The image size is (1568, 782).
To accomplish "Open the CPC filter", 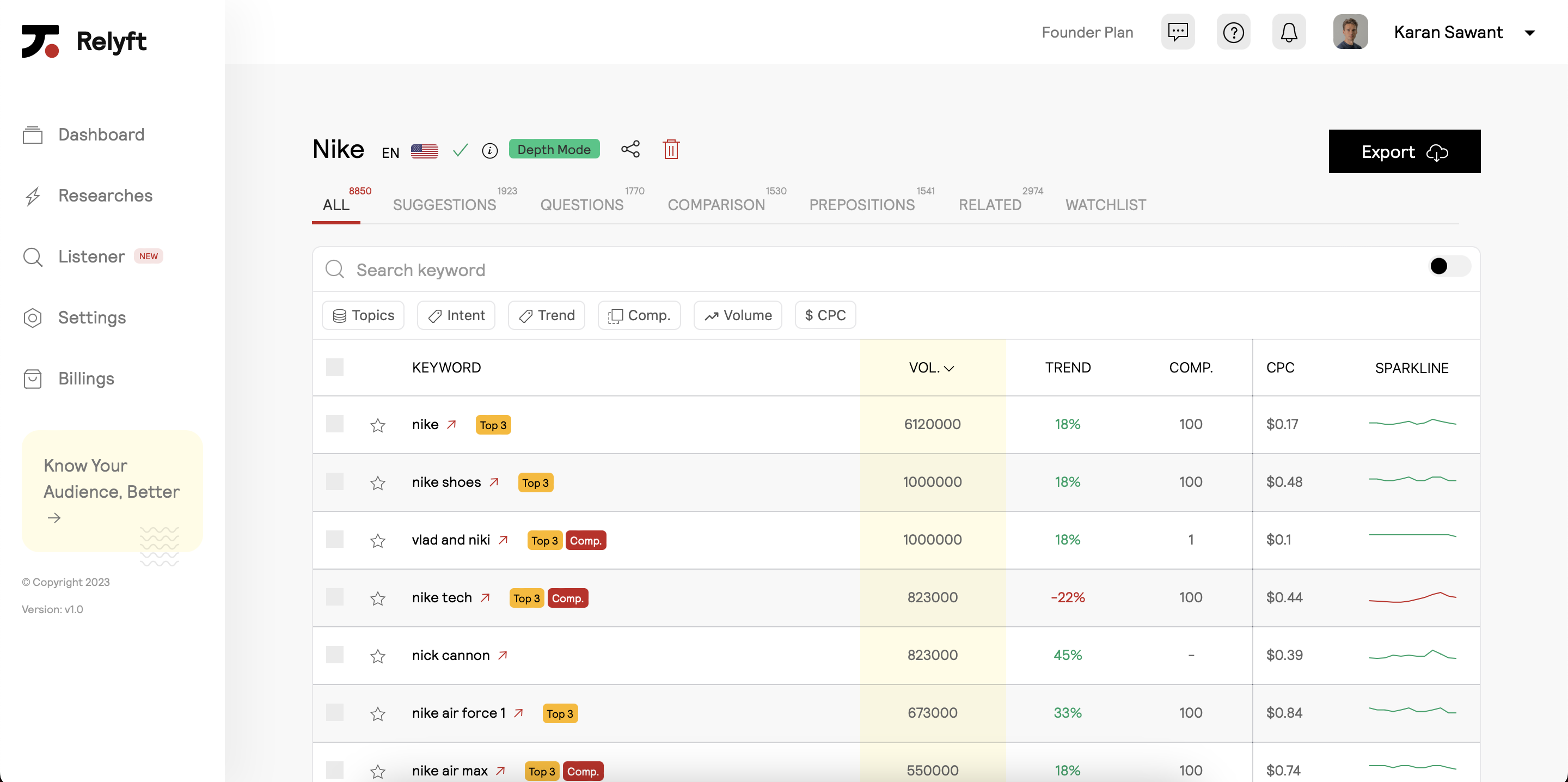I will click(825, 315).
